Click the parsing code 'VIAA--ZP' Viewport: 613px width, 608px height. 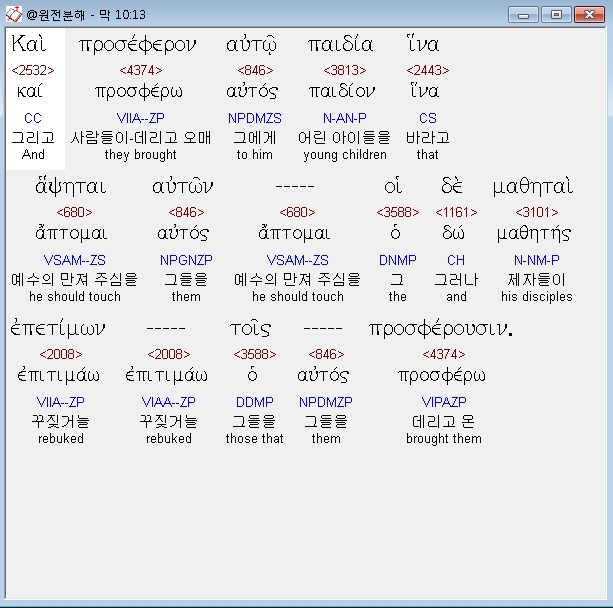click(168, 402)
